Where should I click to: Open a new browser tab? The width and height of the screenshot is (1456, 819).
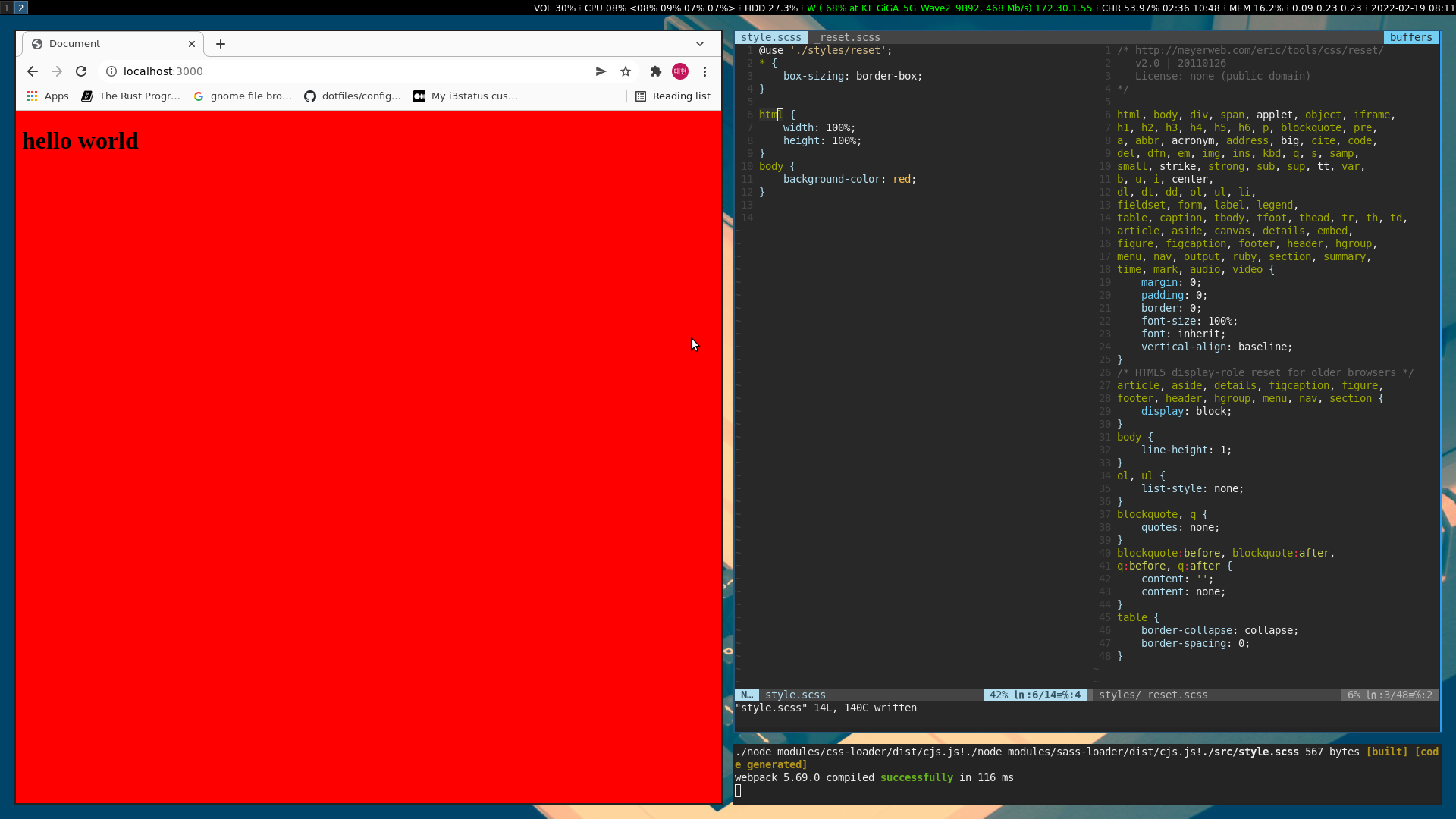(x=221, y=44)
